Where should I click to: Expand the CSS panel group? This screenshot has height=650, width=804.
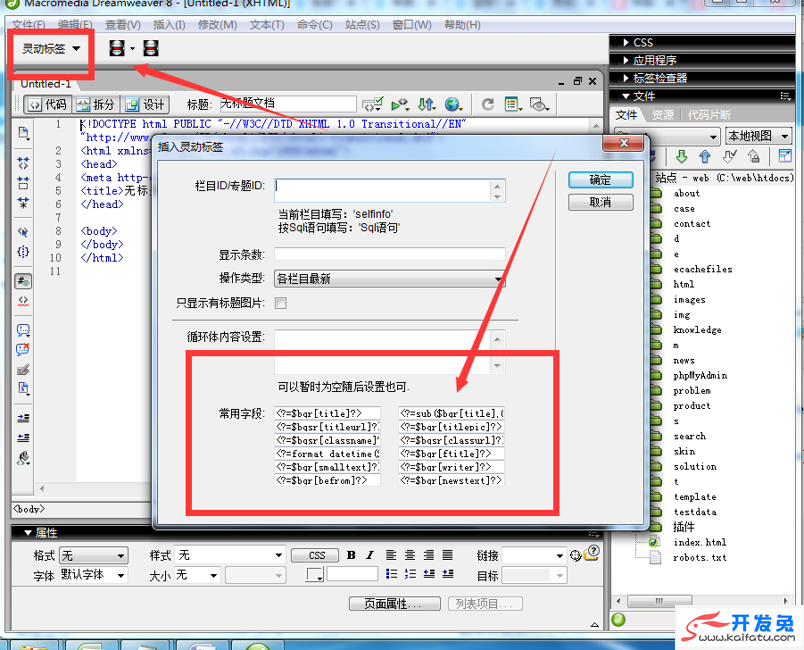tap(643, 42)
